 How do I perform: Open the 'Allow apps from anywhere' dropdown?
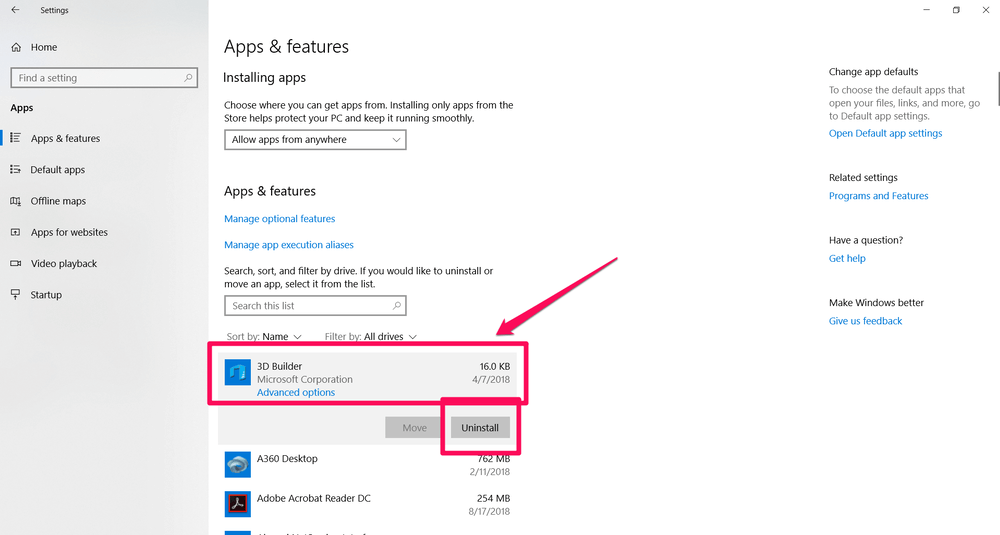(x=315, y=140)
